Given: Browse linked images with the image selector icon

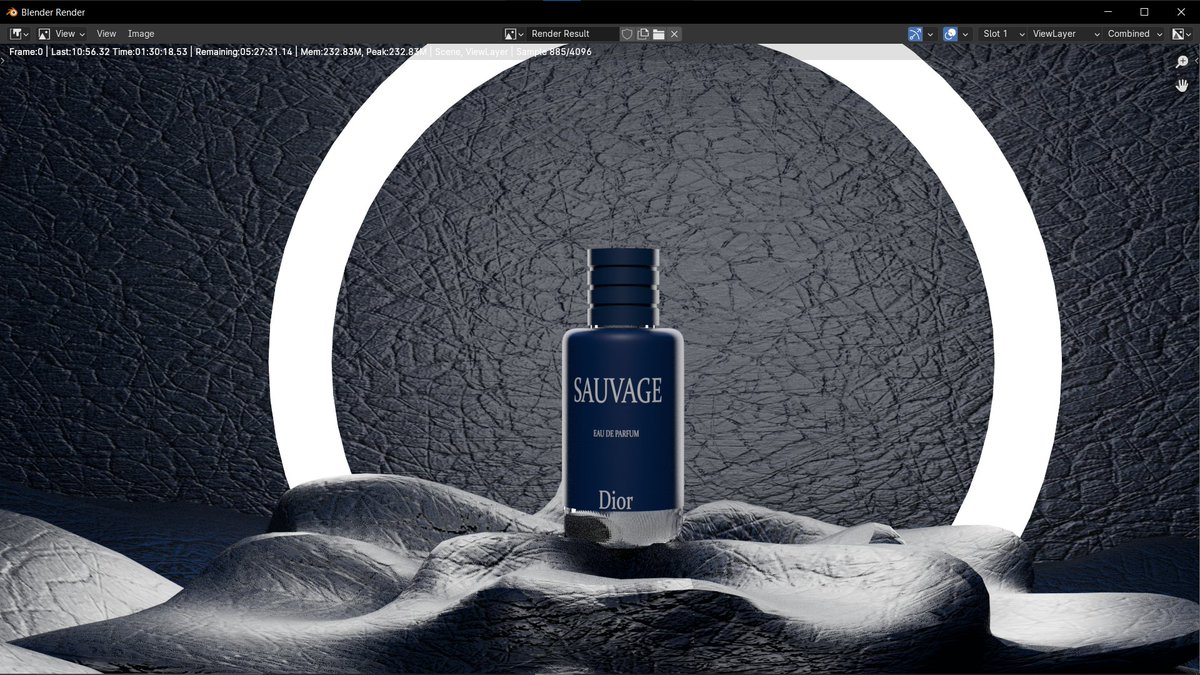Looking at the screenshot, I should [514, 34].
